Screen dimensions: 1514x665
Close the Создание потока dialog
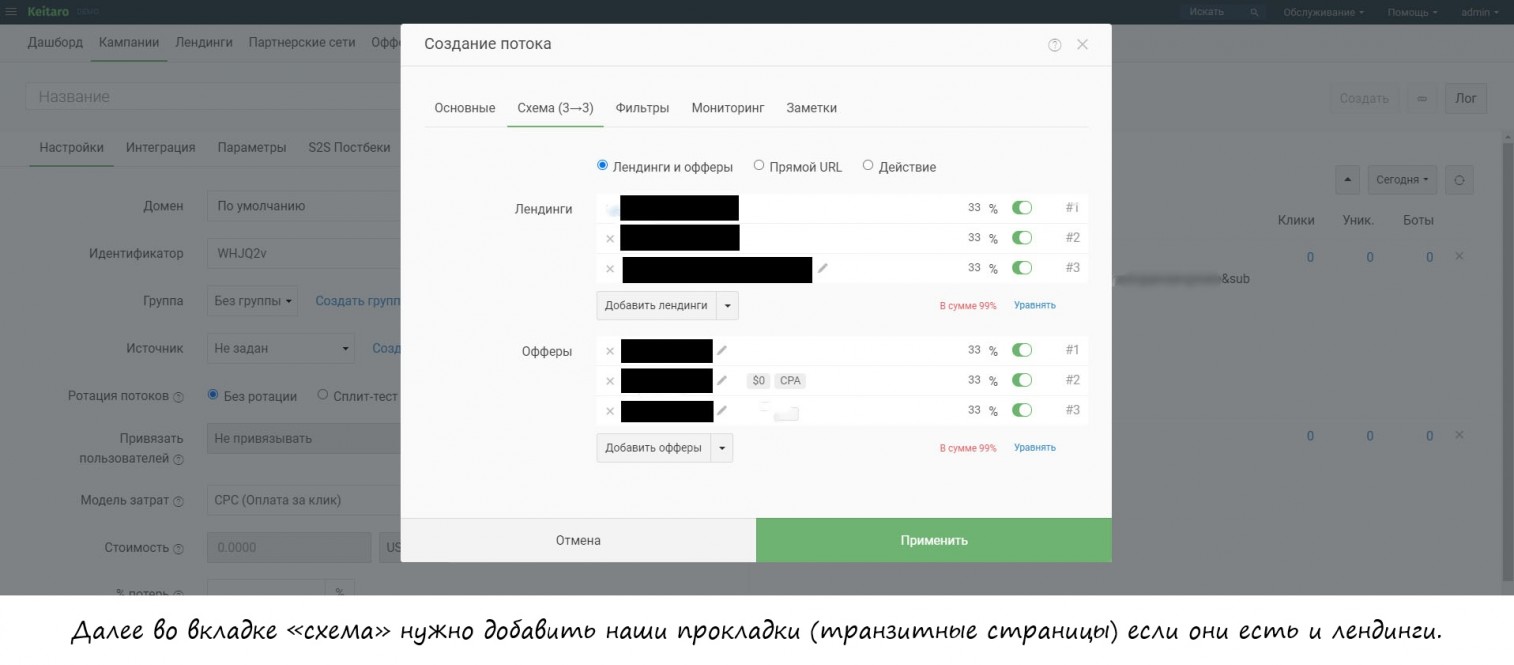click(x=1082, y=45)
